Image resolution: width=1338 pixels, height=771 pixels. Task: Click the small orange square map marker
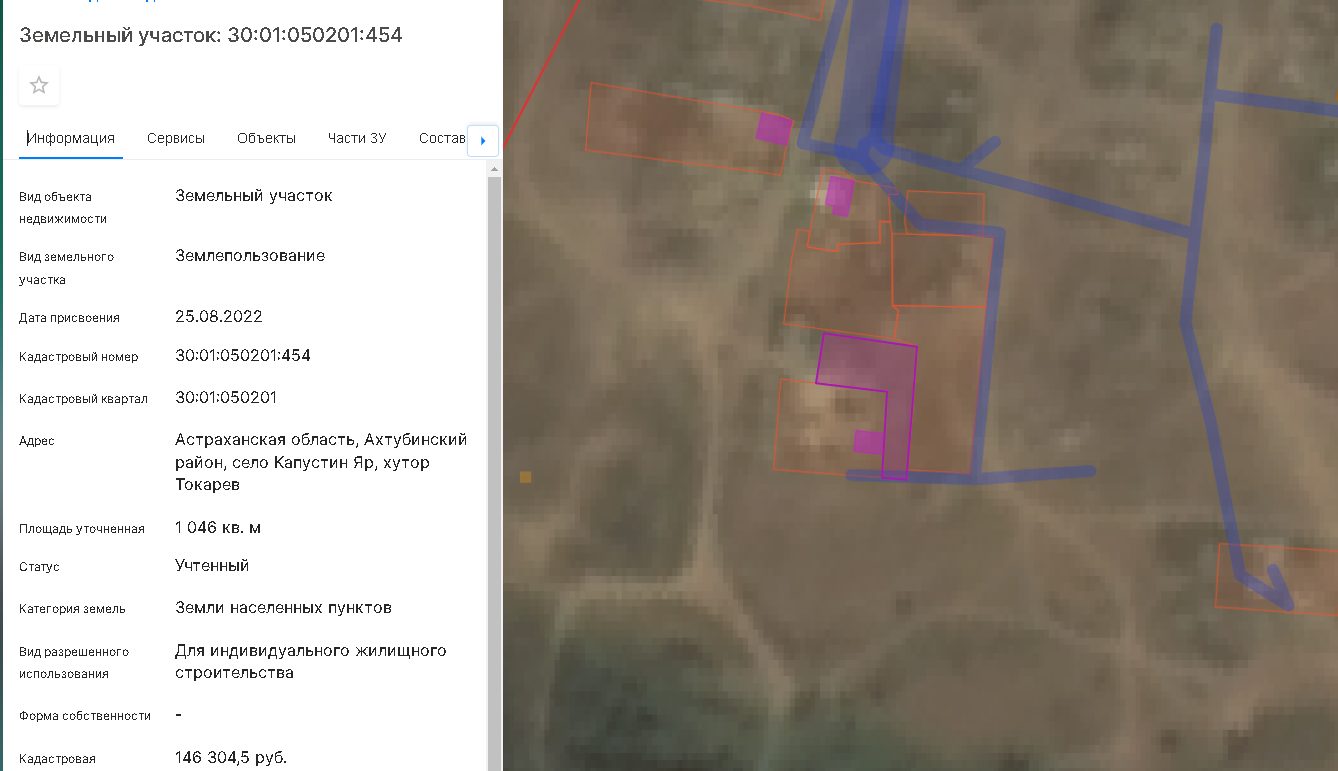(525, 477)
